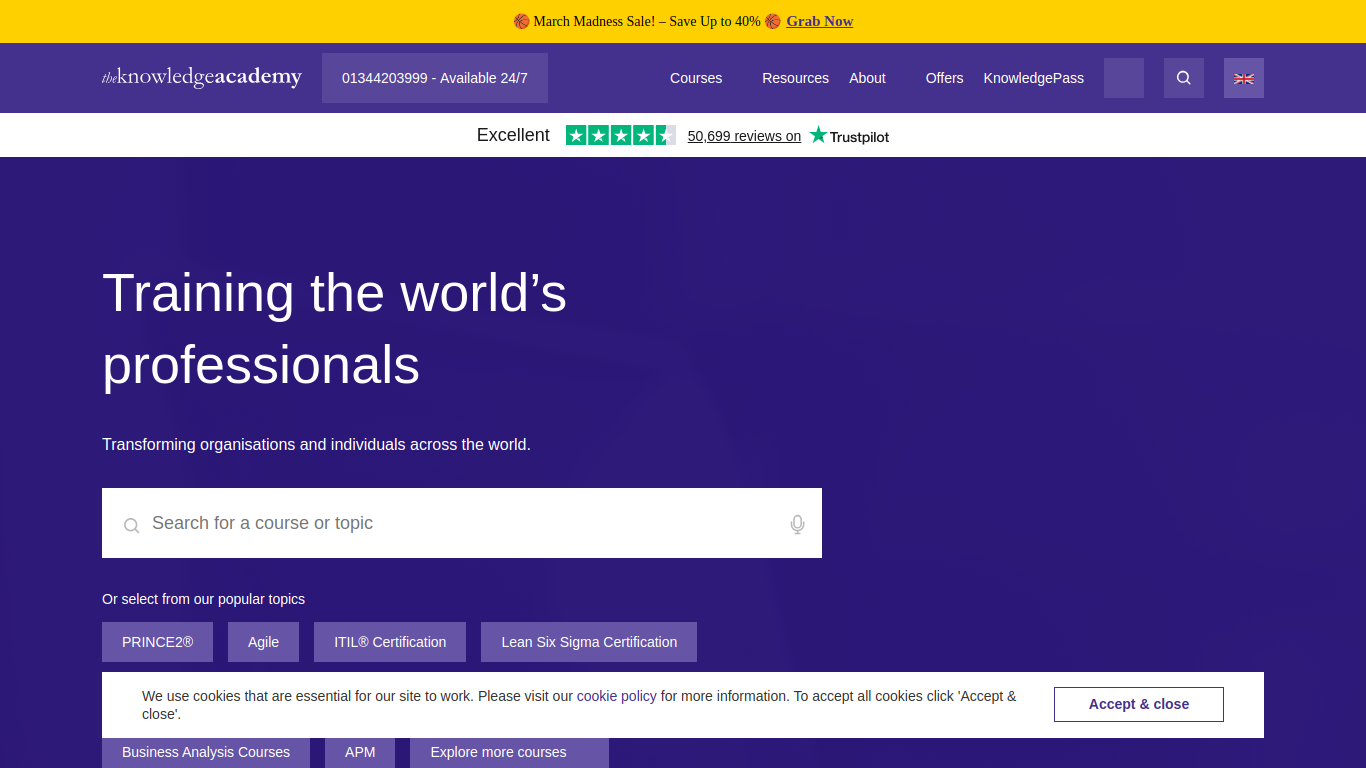Open the cookie policy link

coord(617,696)
